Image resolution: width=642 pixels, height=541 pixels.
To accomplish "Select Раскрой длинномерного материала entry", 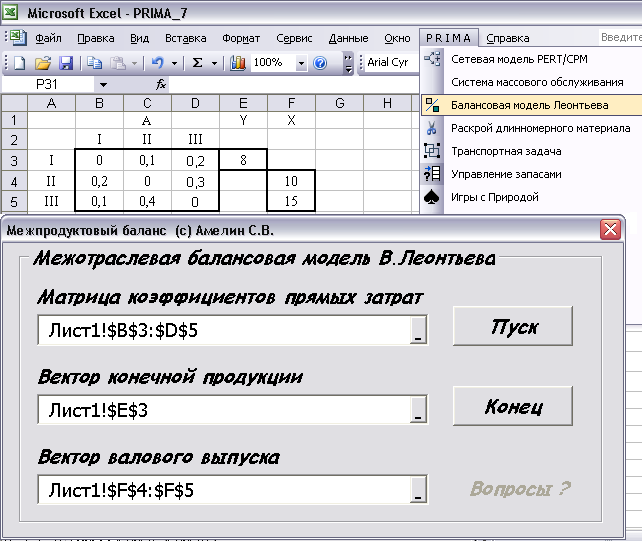I will tap(540, 128).
